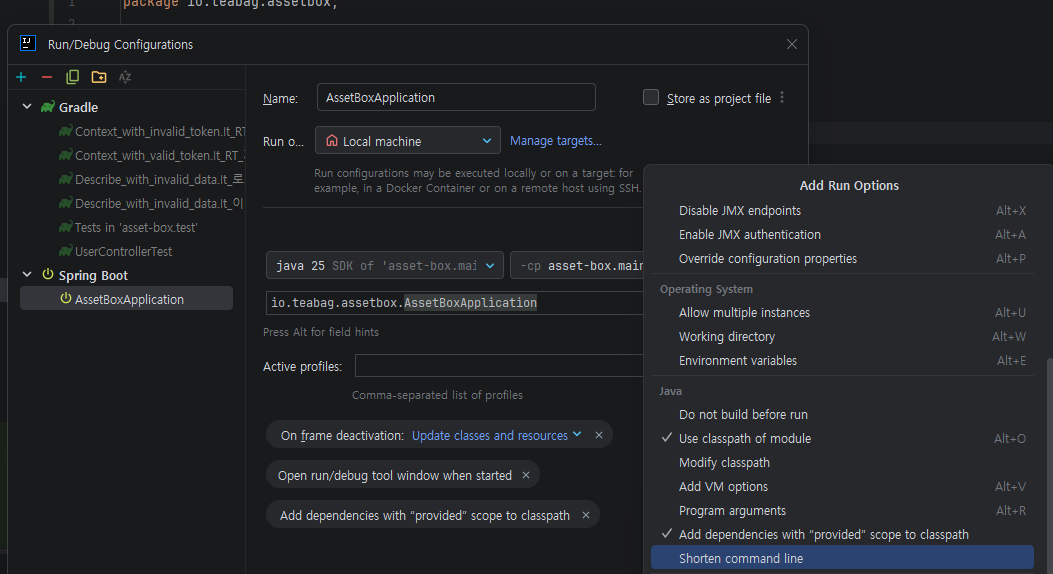The width and height of the screenshot is (1053, 574).
Task: Open the java 25 SDK dropdown
Action: coord(385,266)
